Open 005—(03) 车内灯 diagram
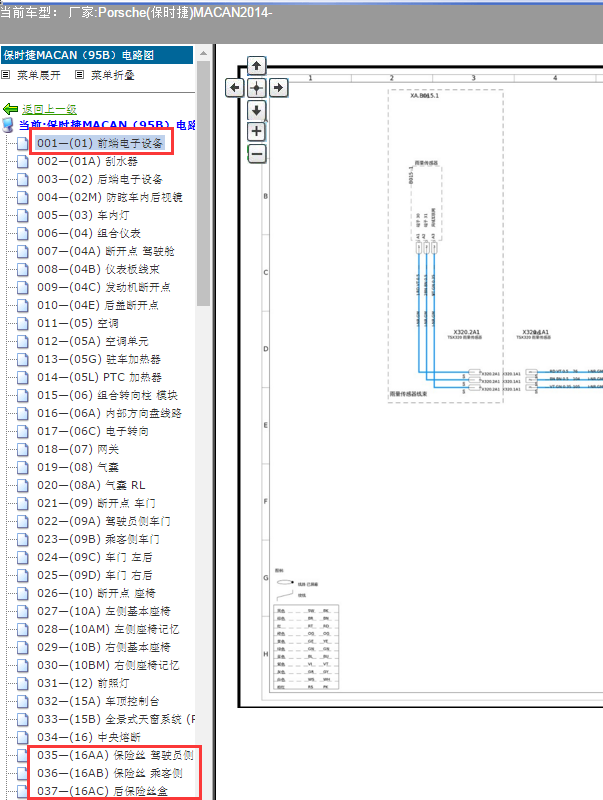 (x=83, y=215)
